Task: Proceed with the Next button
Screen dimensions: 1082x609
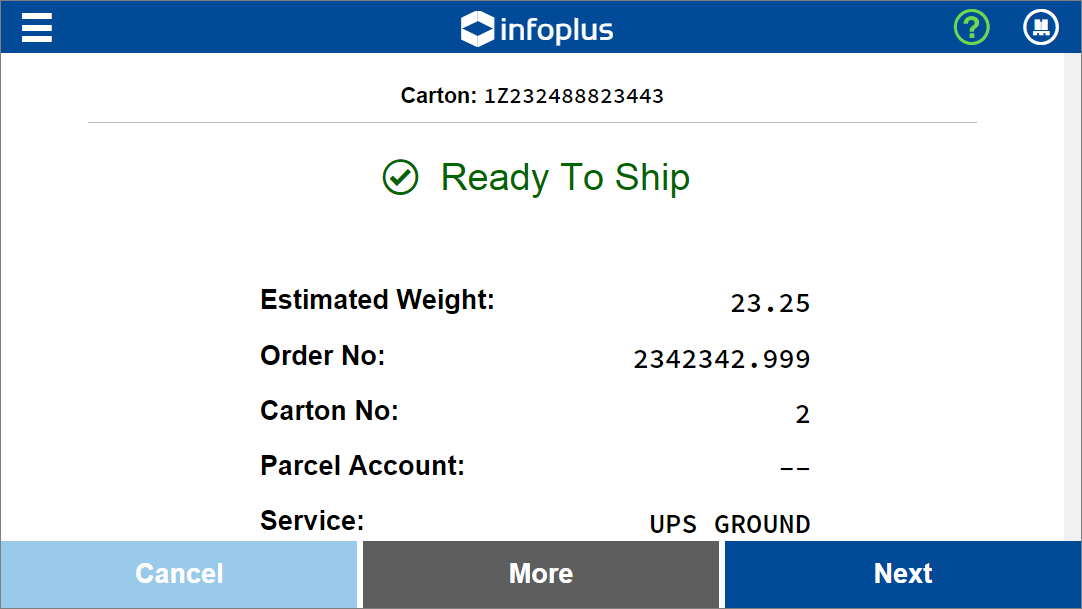Action: (903, 574)
